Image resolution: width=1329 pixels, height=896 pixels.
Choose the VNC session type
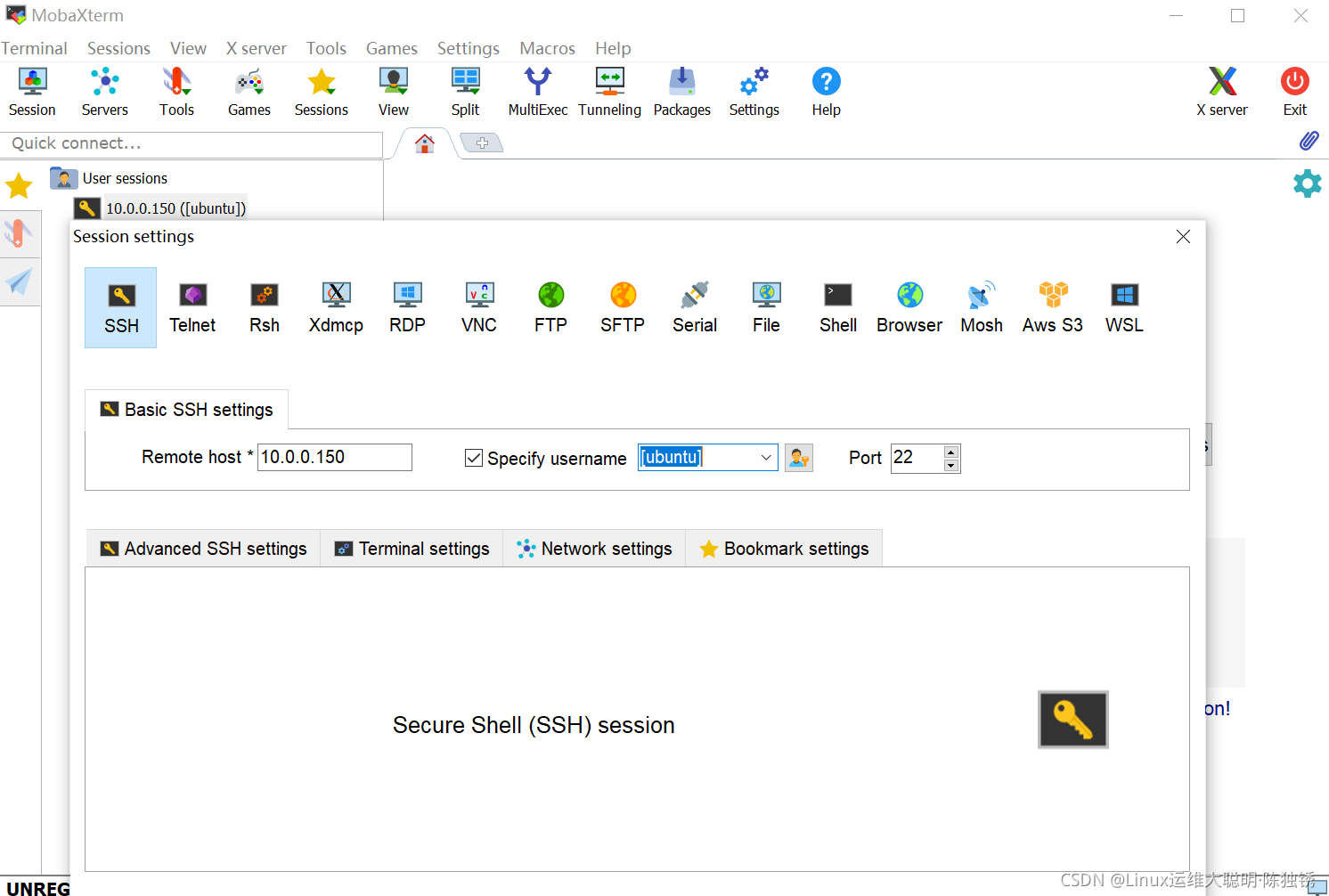tap(479, 307)
